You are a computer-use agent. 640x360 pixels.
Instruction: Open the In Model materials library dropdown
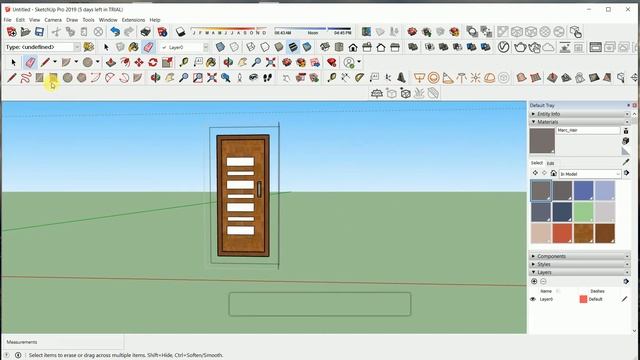[618, 174]
